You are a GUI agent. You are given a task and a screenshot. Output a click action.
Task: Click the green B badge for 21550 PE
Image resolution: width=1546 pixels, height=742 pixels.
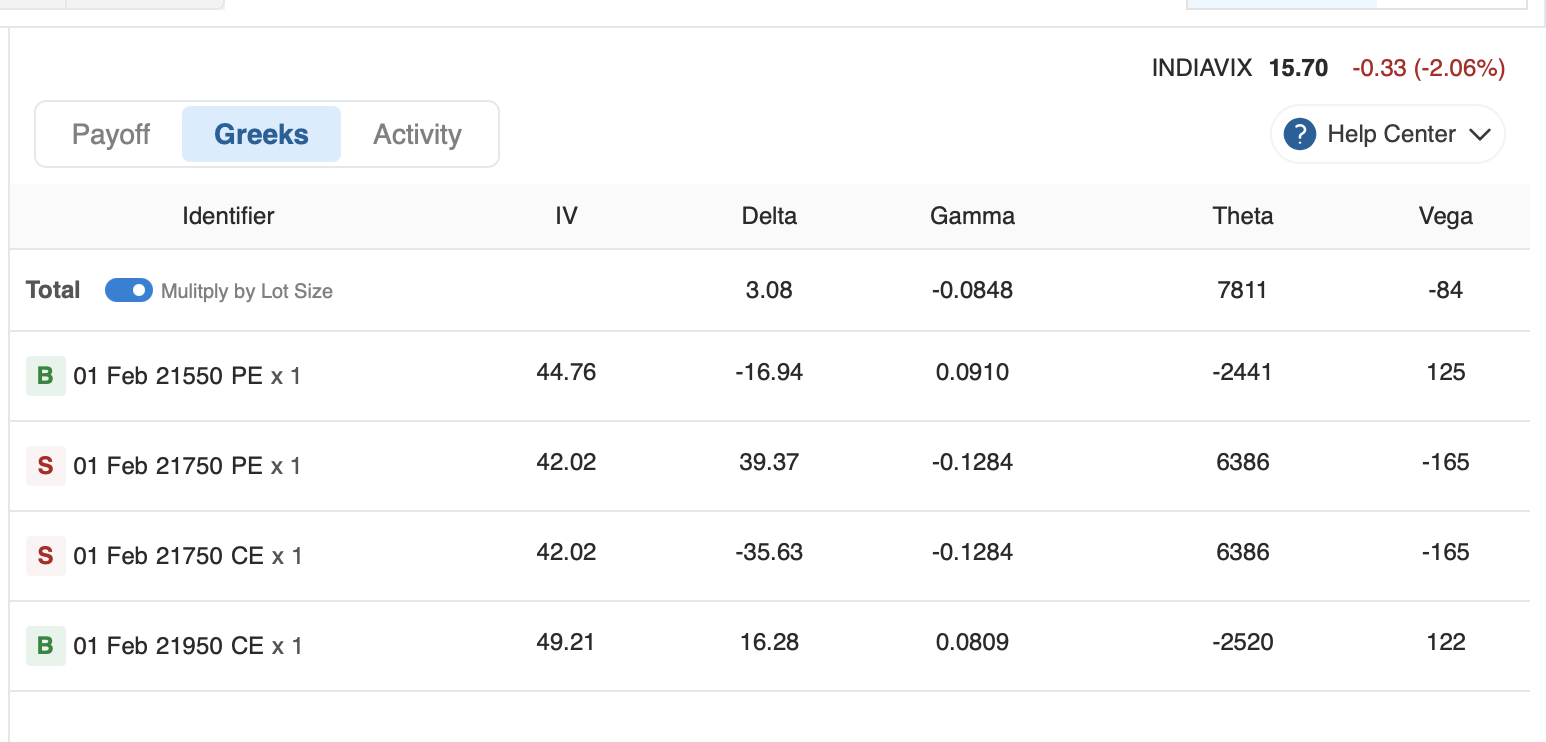[x=45, y=376]
